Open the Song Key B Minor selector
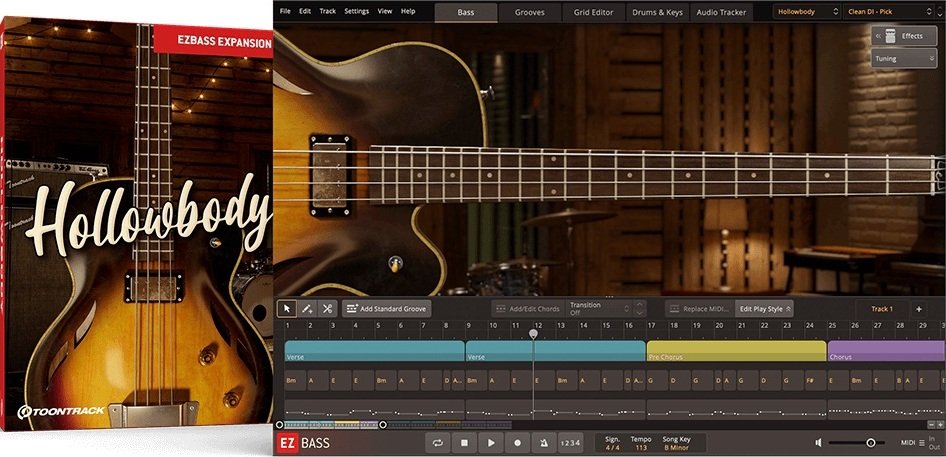 [676, 448]
